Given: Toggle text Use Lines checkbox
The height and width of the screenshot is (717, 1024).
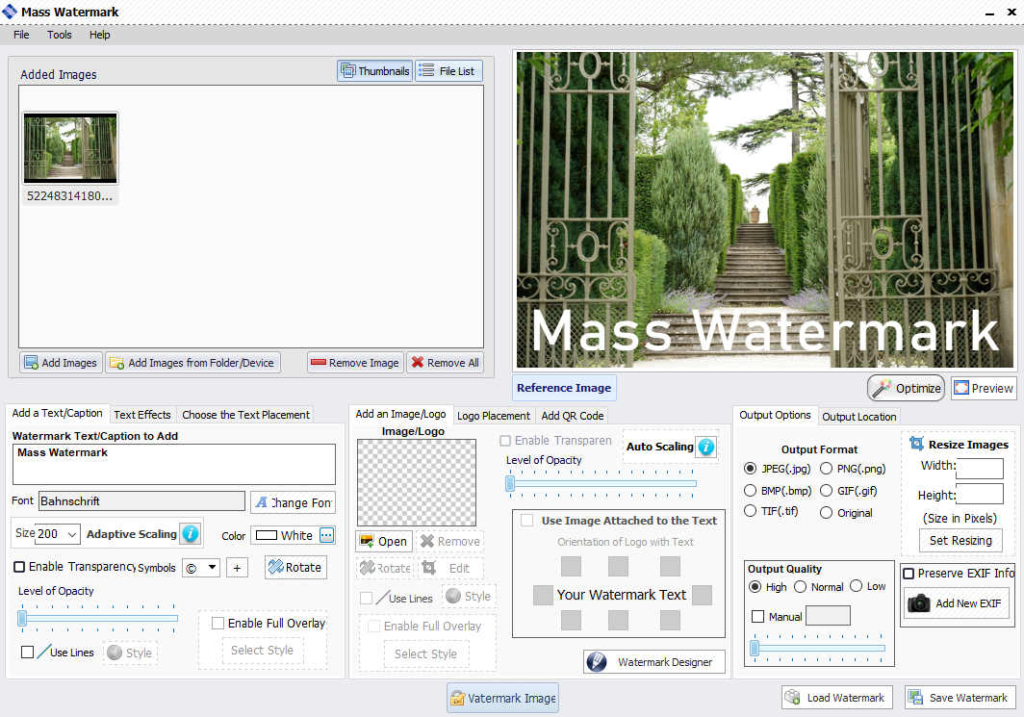Looking at the screenshot, I should click(27, 652).
